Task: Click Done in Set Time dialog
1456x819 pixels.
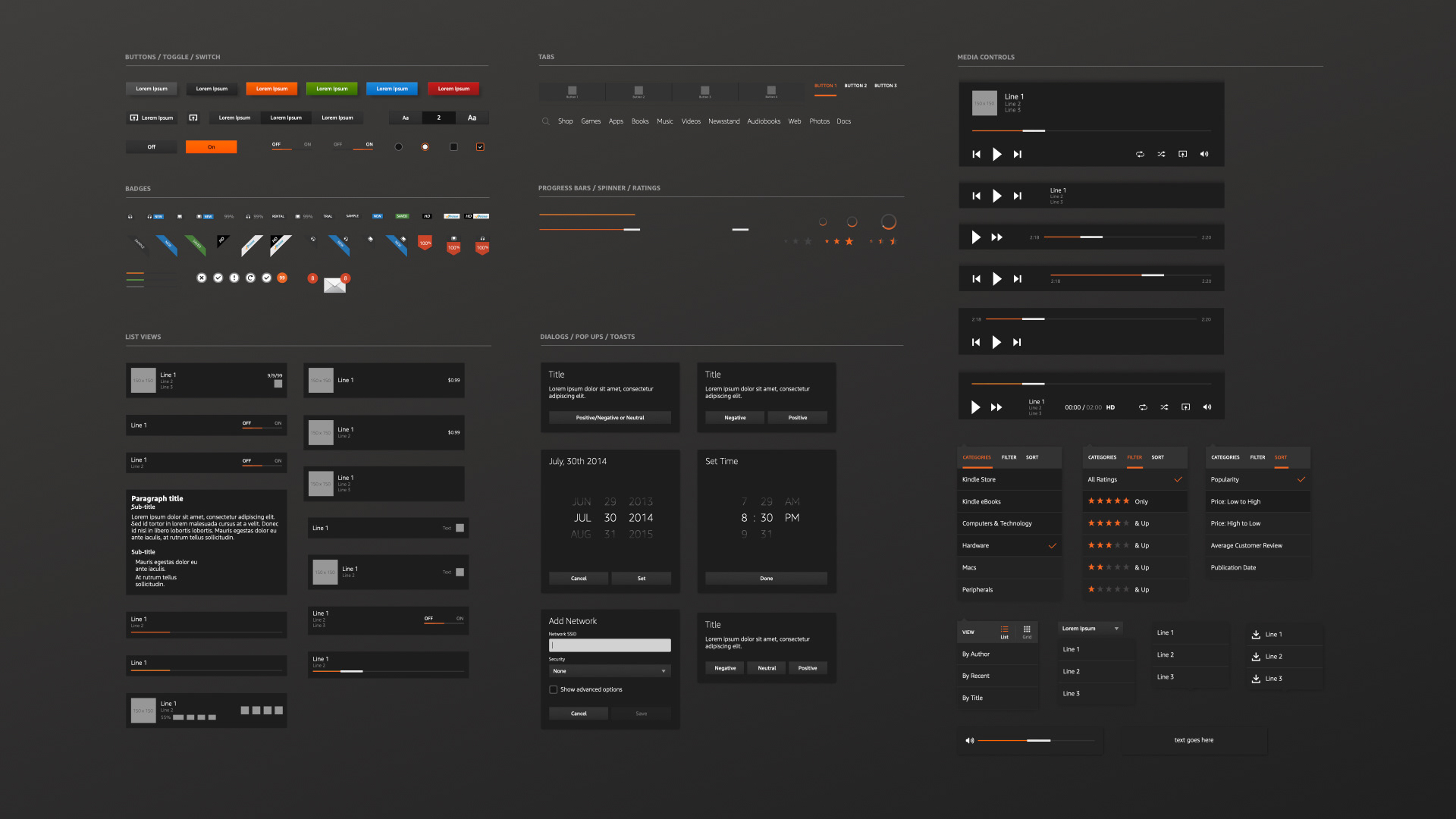Action: [766, 579]
